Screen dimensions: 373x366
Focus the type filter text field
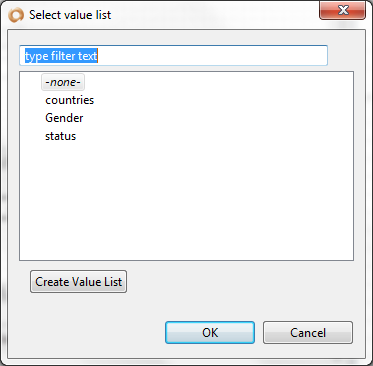tap(173, 56)
